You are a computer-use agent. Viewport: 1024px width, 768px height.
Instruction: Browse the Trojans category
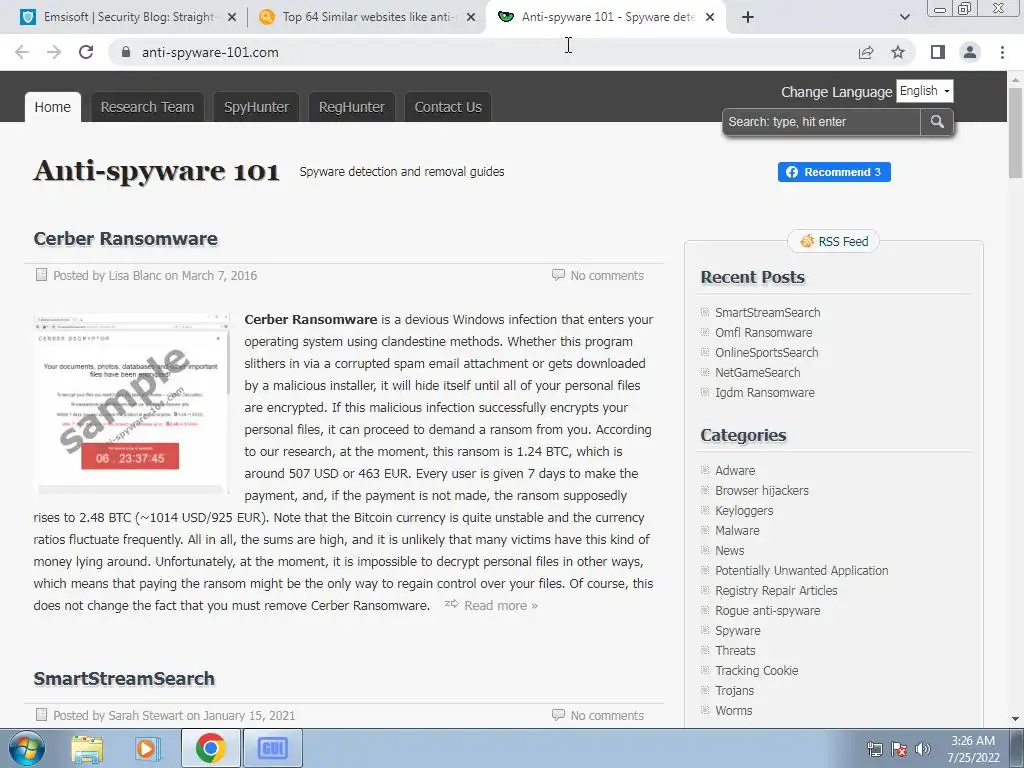point(734,691)
